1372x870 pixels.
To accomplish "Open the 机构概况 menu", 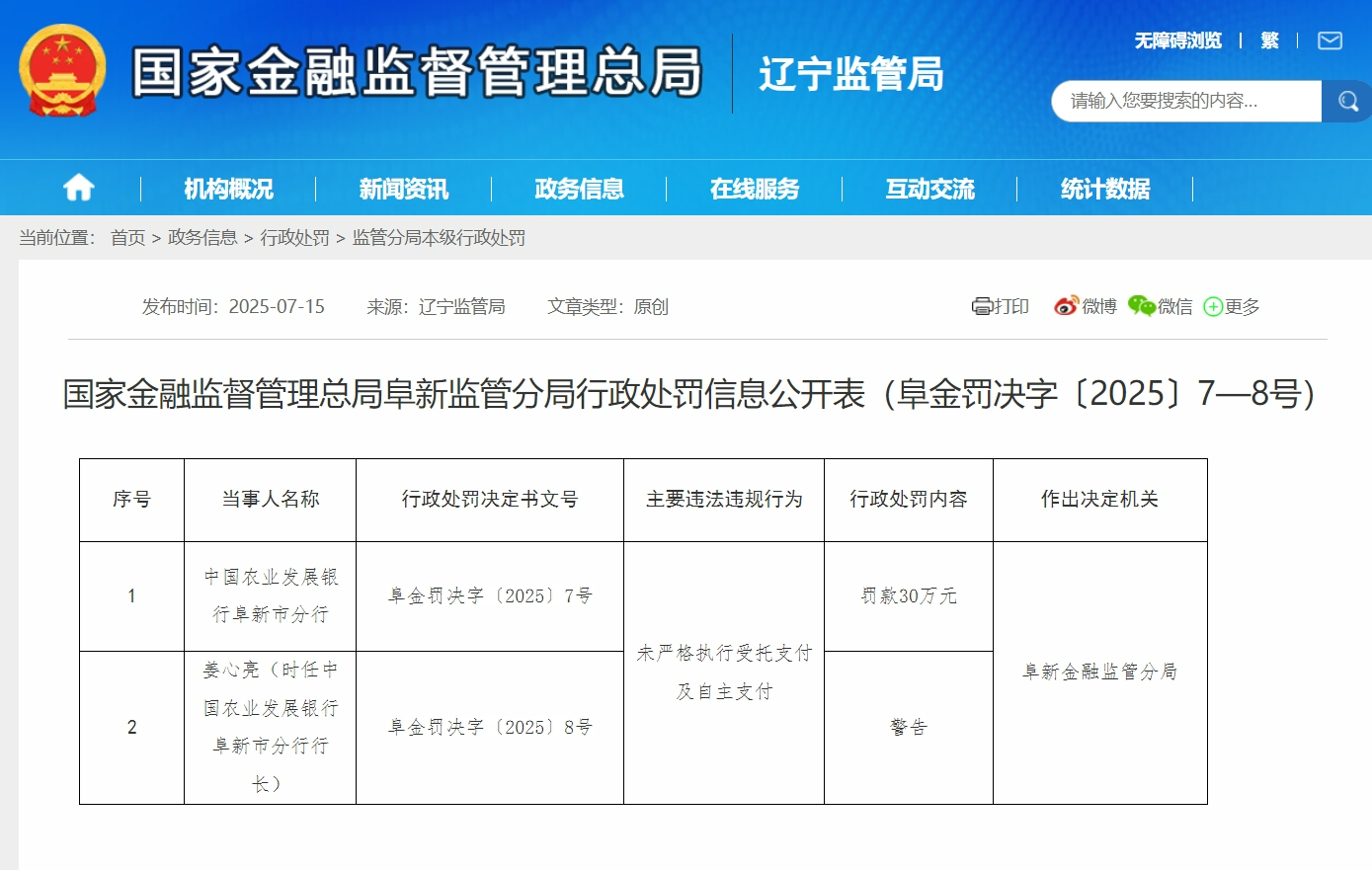I will tap(228, 189).
